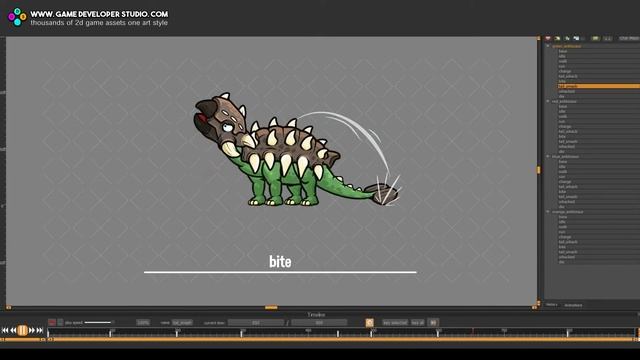
Task: Click the key all button
Action: [418, 322]
